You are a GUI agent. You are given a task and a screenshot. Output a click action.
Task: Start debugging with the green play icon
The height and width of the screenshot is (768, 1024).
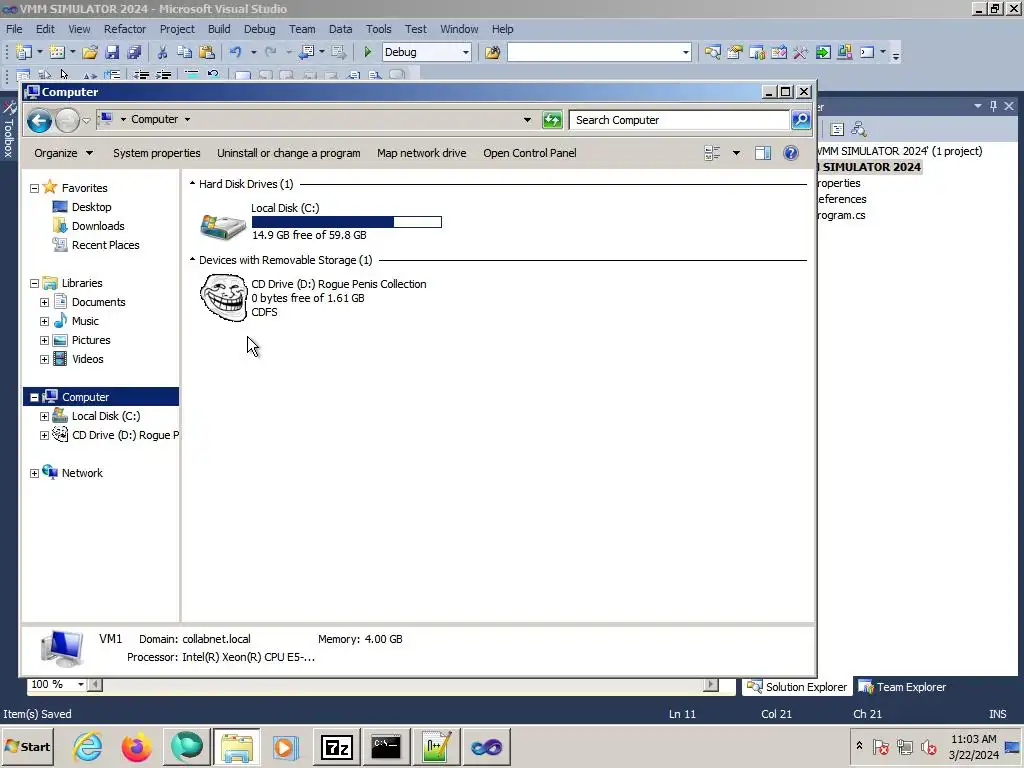(x=367, y=52)
